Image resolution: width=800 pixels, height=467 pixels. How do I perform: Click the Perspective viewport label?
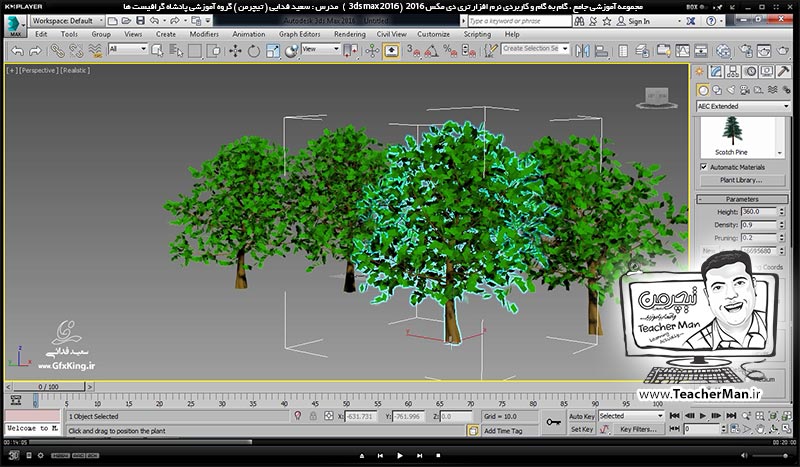pos(38,70)
